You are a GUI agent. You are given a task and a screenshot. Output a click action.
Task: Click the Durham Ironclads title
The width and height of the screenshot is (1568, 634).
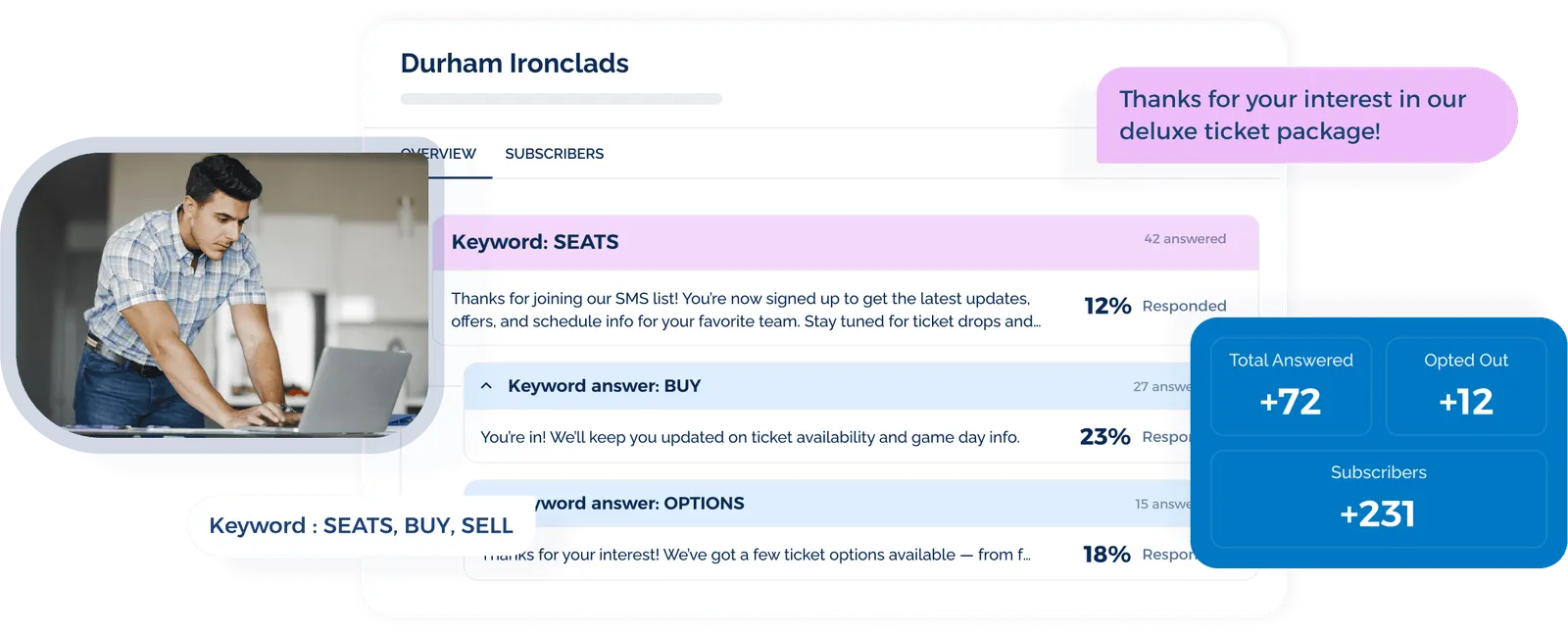(514, 64)
